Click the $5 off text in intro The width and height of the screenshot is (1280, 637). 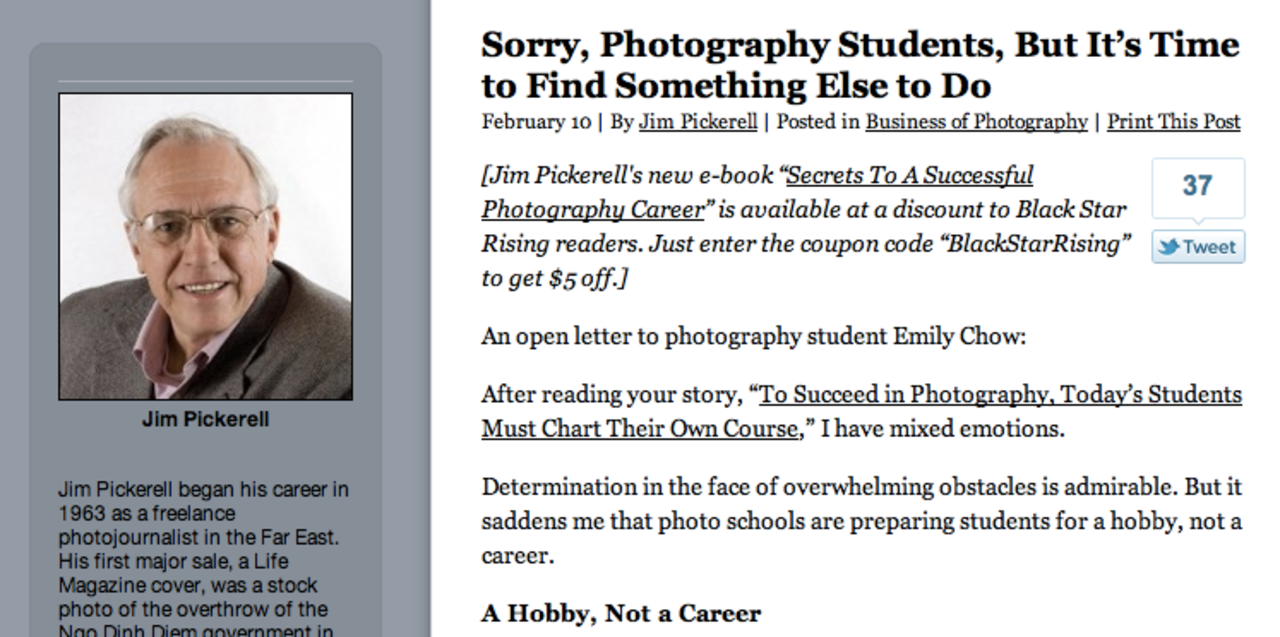click(x=581, y=279)
